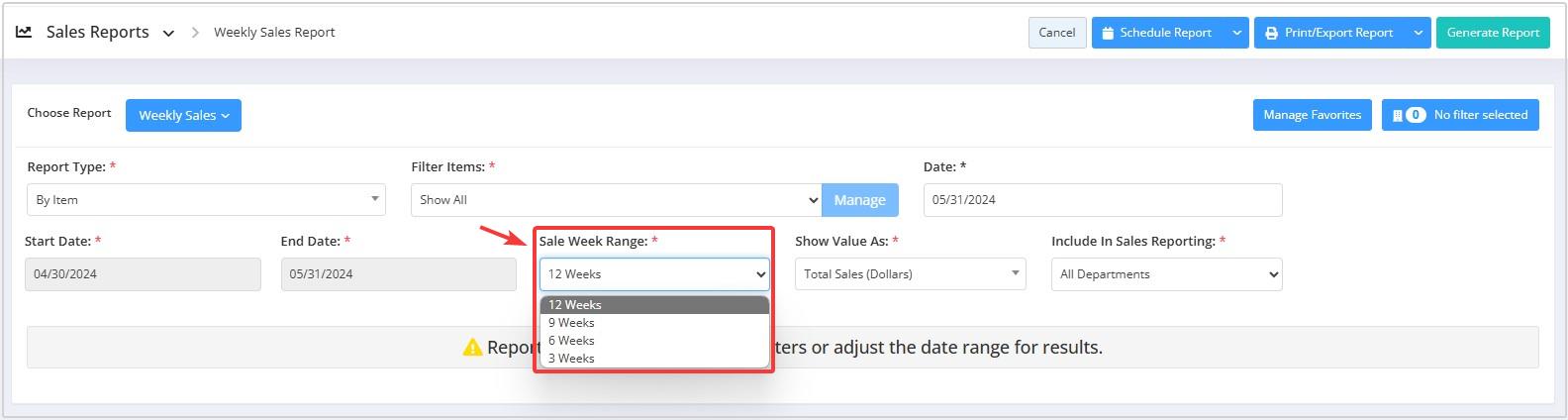Select the highlighted 12 Weeks option

point(653,305)
